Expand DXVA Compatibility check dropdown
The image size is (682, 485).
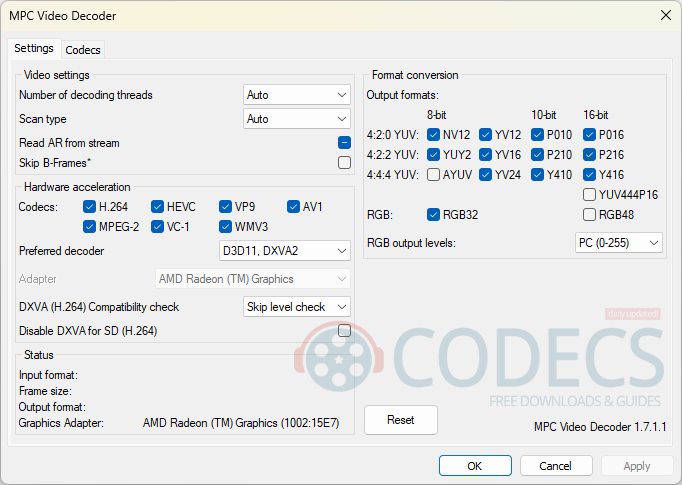click(x=297, y=307)
